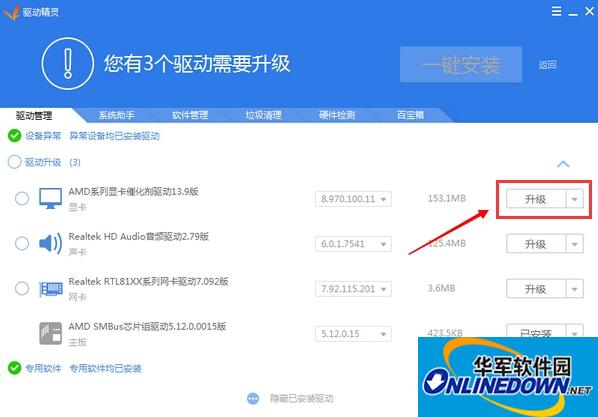The width and height of the screenshot is (598, 417).
Task: Open version dropdown 7.92.115.201
Action: [x=353, y=289]
